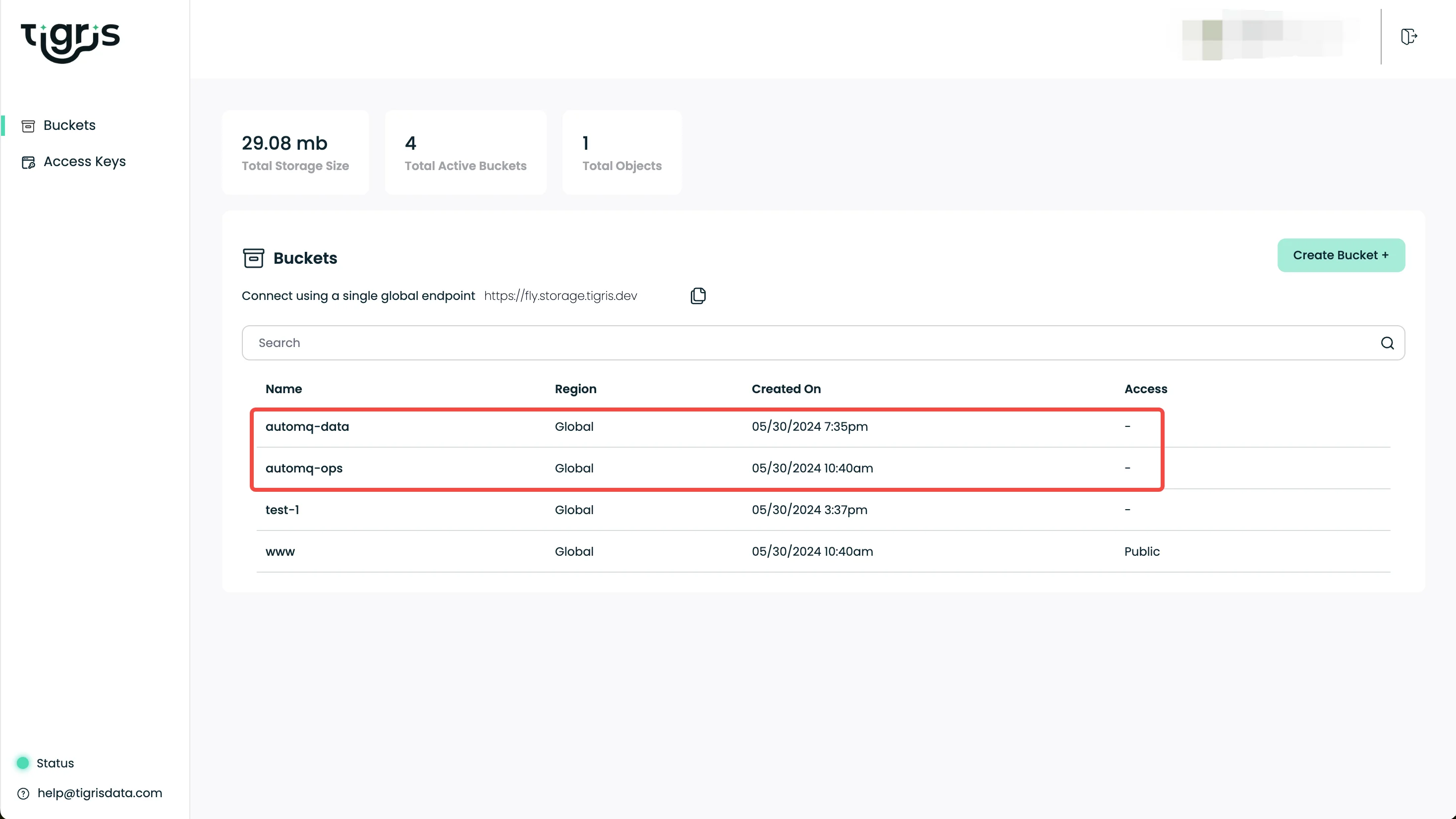Click the help question mark icon

point(23,794)
